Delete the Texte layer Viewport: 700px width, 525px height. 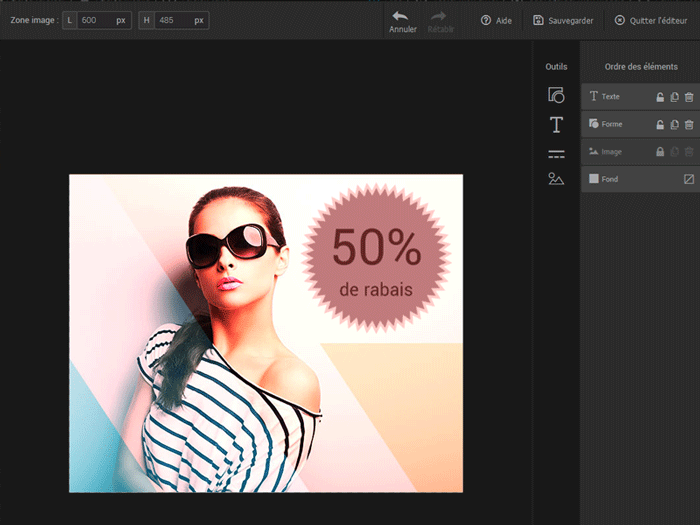(x=688, y=97)
